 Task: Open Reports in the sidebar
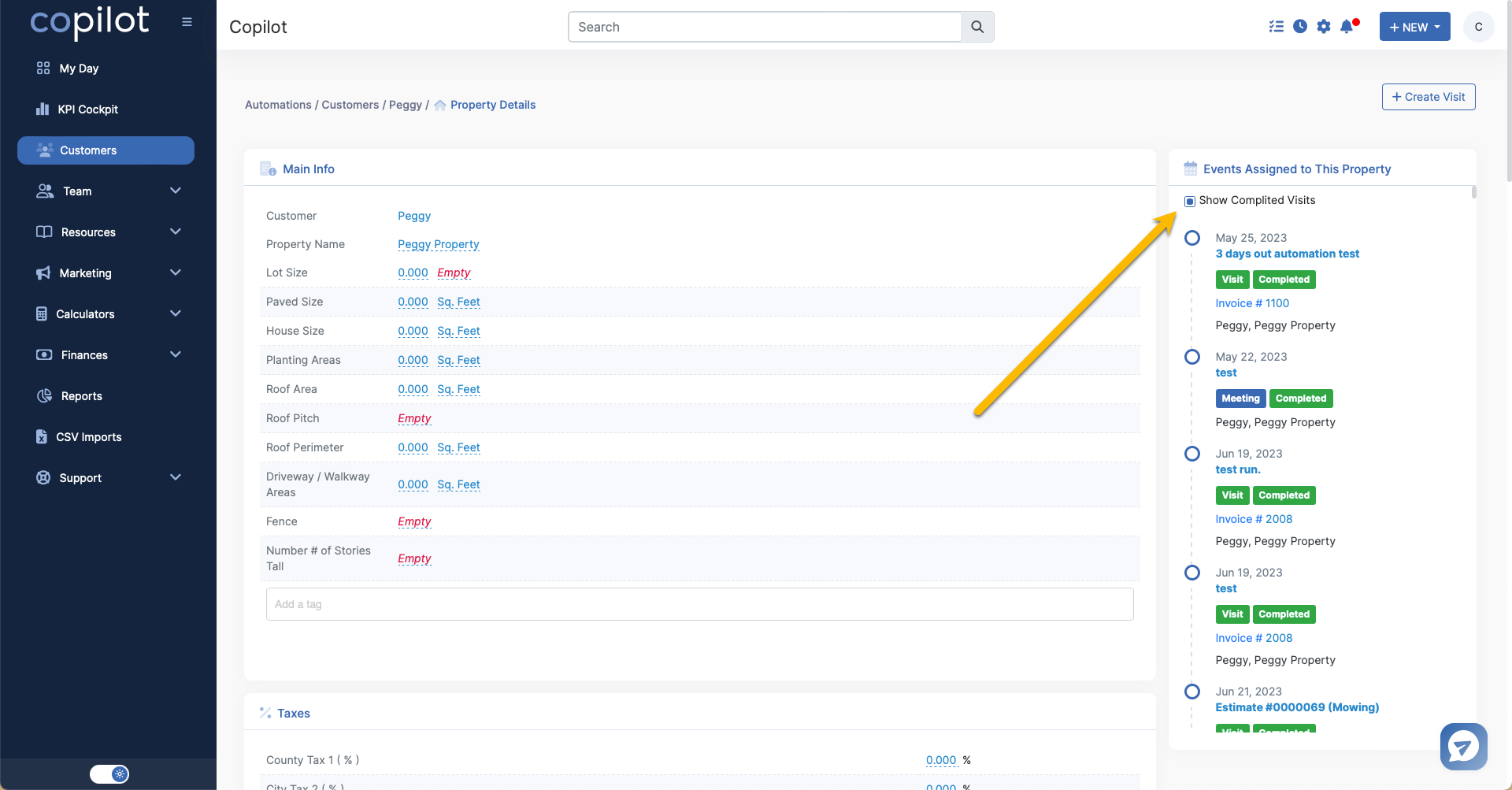pos(81,396)
